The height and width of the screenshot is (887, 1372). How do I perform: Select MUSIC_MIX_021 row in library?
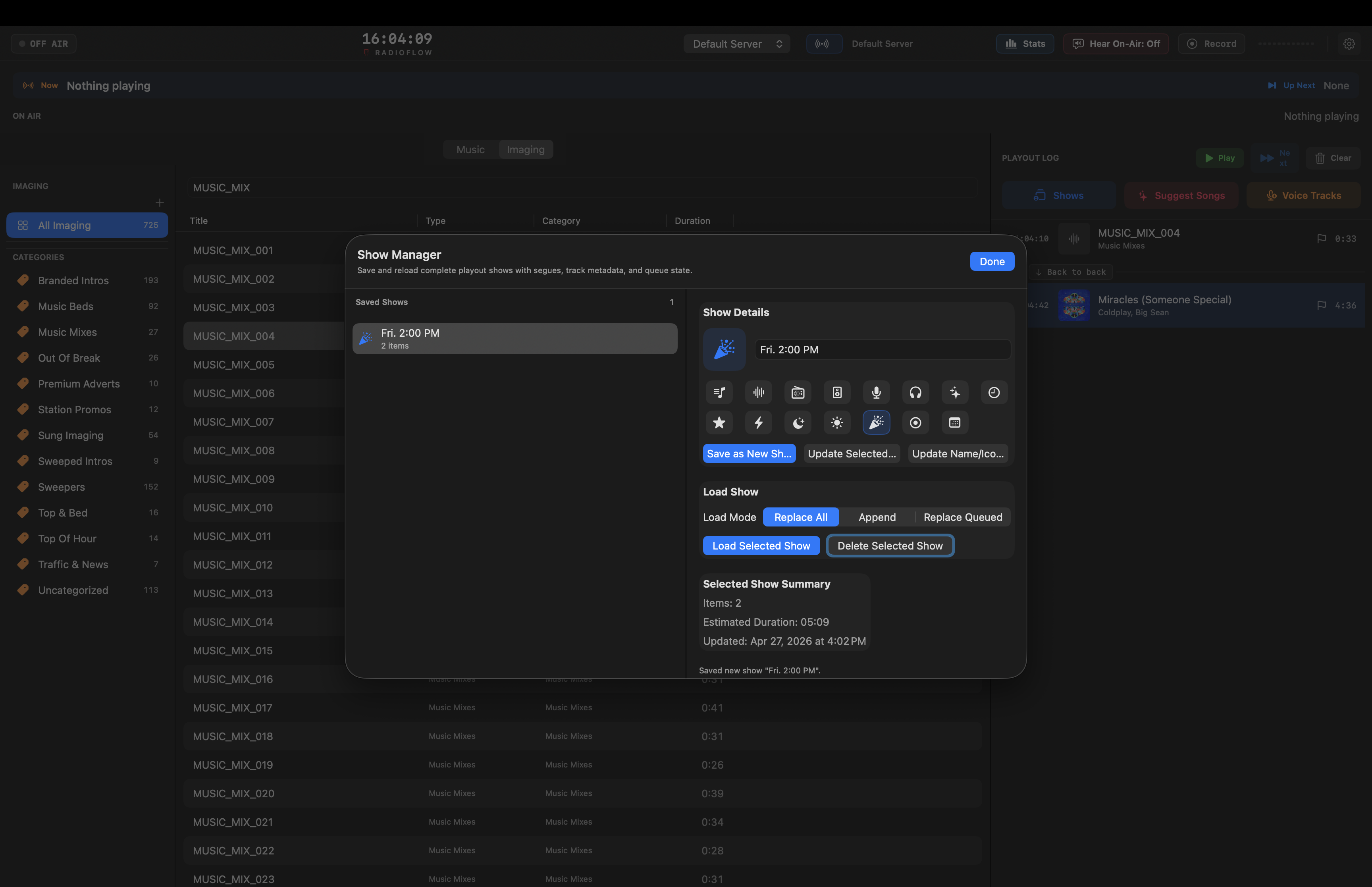[x=583, y=822]
